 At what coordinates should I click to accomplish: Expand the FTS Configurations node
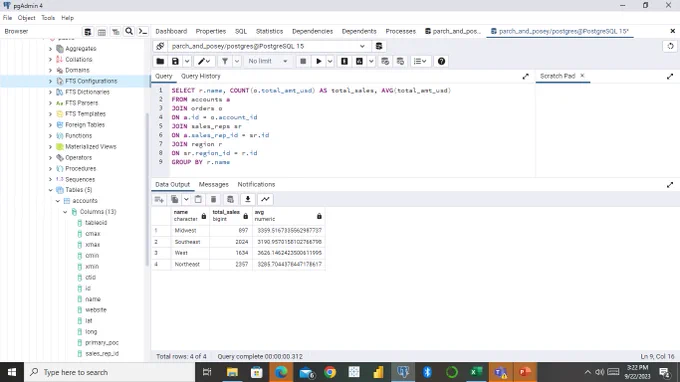(x=50, y=81)
